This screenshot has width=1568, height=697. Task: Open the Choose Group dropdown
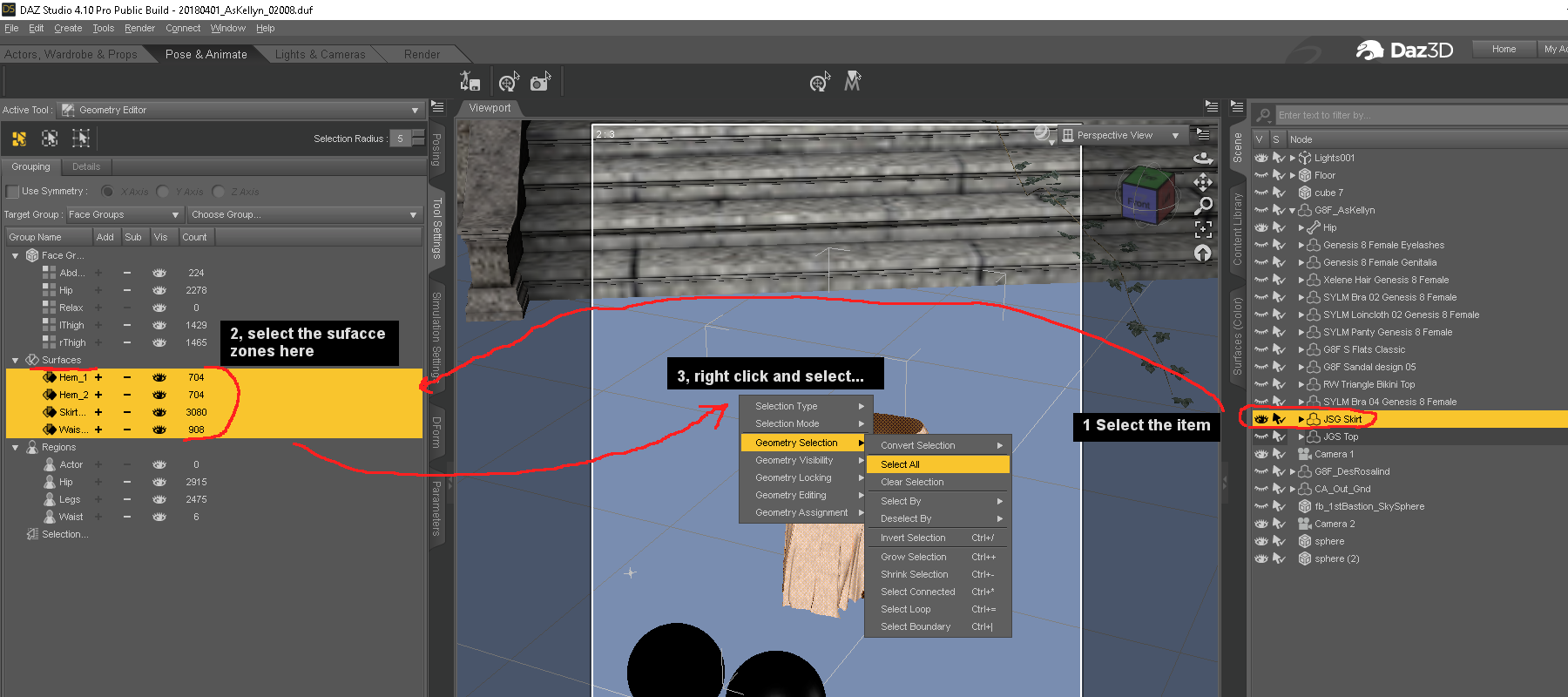pos(305,215)
